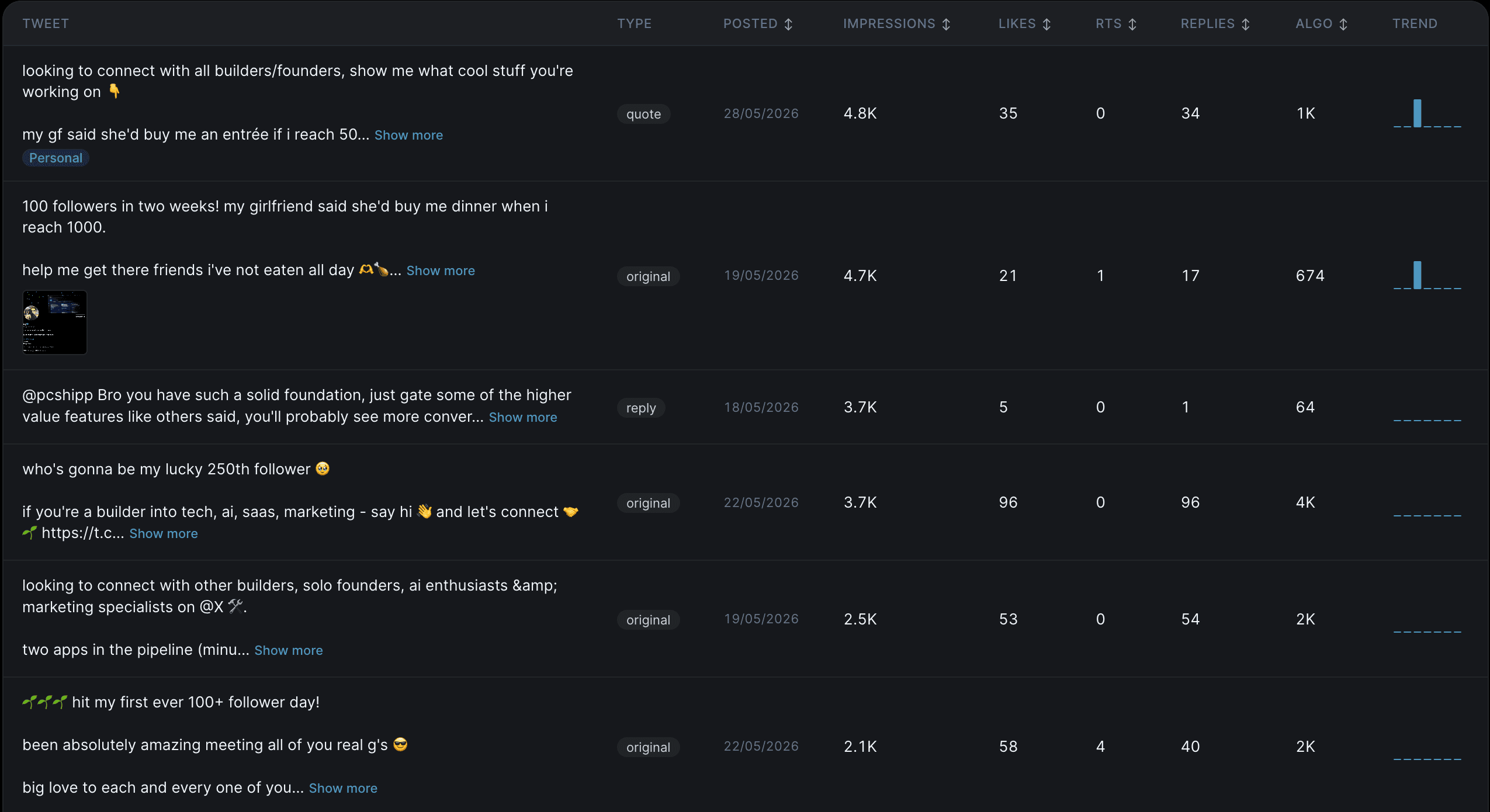The image size is (1490, 812).
Task: Click original badge on 19/05/2026 4.7K row
Action: 648,276
